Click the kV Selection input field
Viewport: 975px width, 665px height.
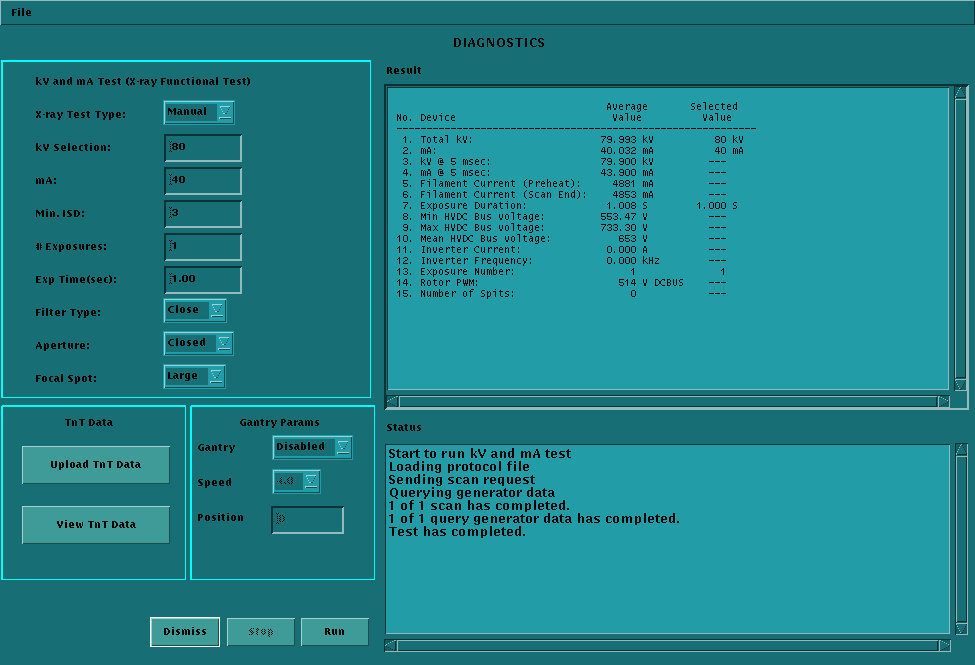(x=204, y=148)
